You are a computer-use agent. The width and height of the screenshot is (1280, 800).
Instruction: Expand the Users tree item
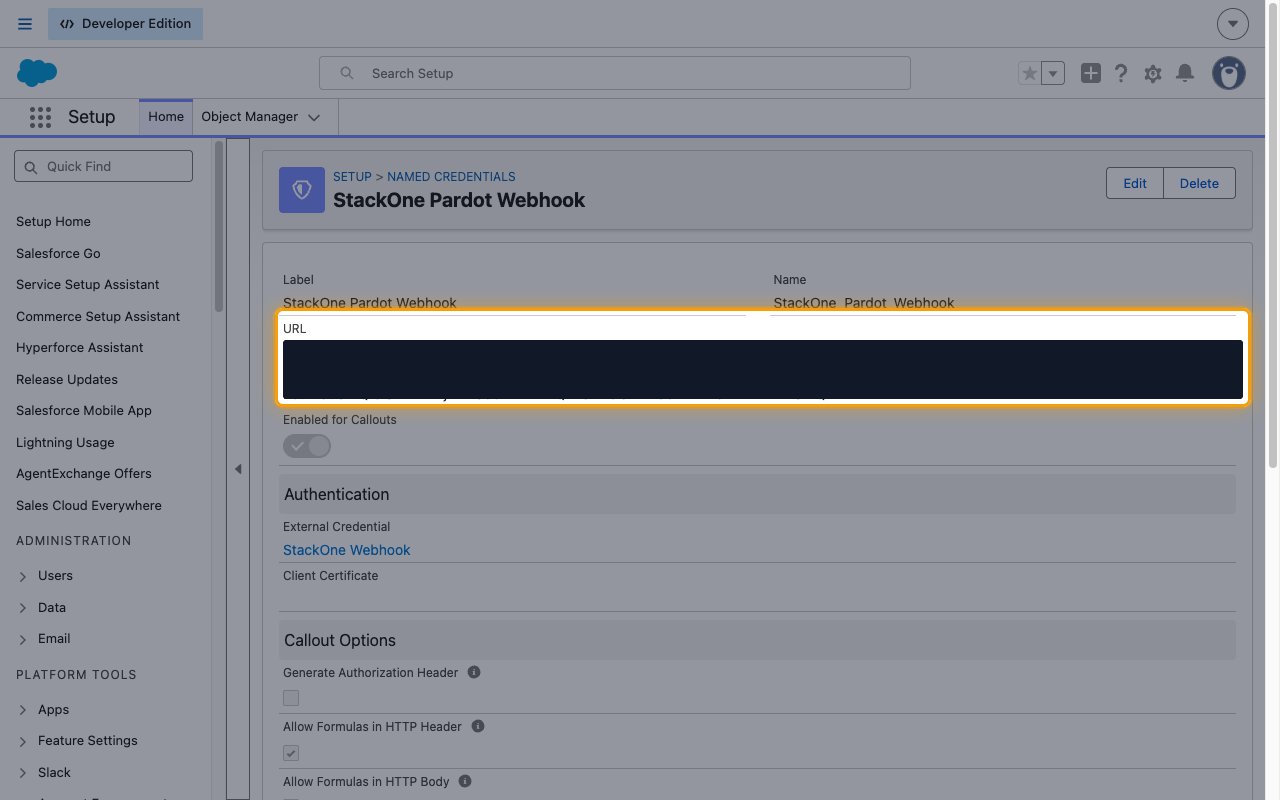point(23,577)
